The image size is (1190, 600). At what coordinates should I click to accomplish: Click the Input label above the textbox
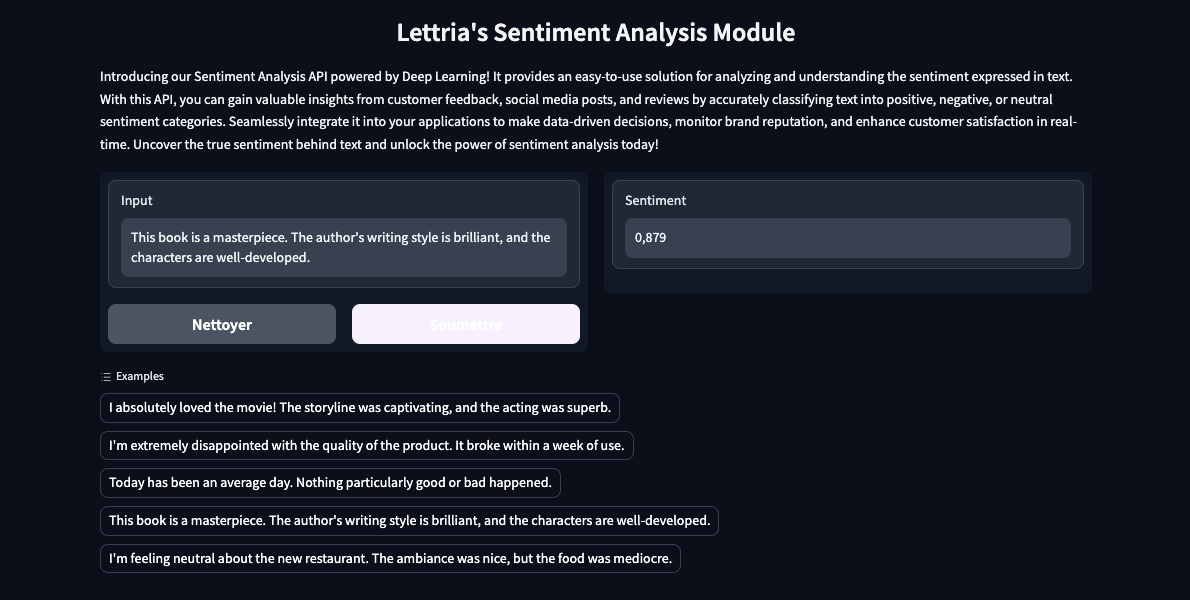[137, 200]
